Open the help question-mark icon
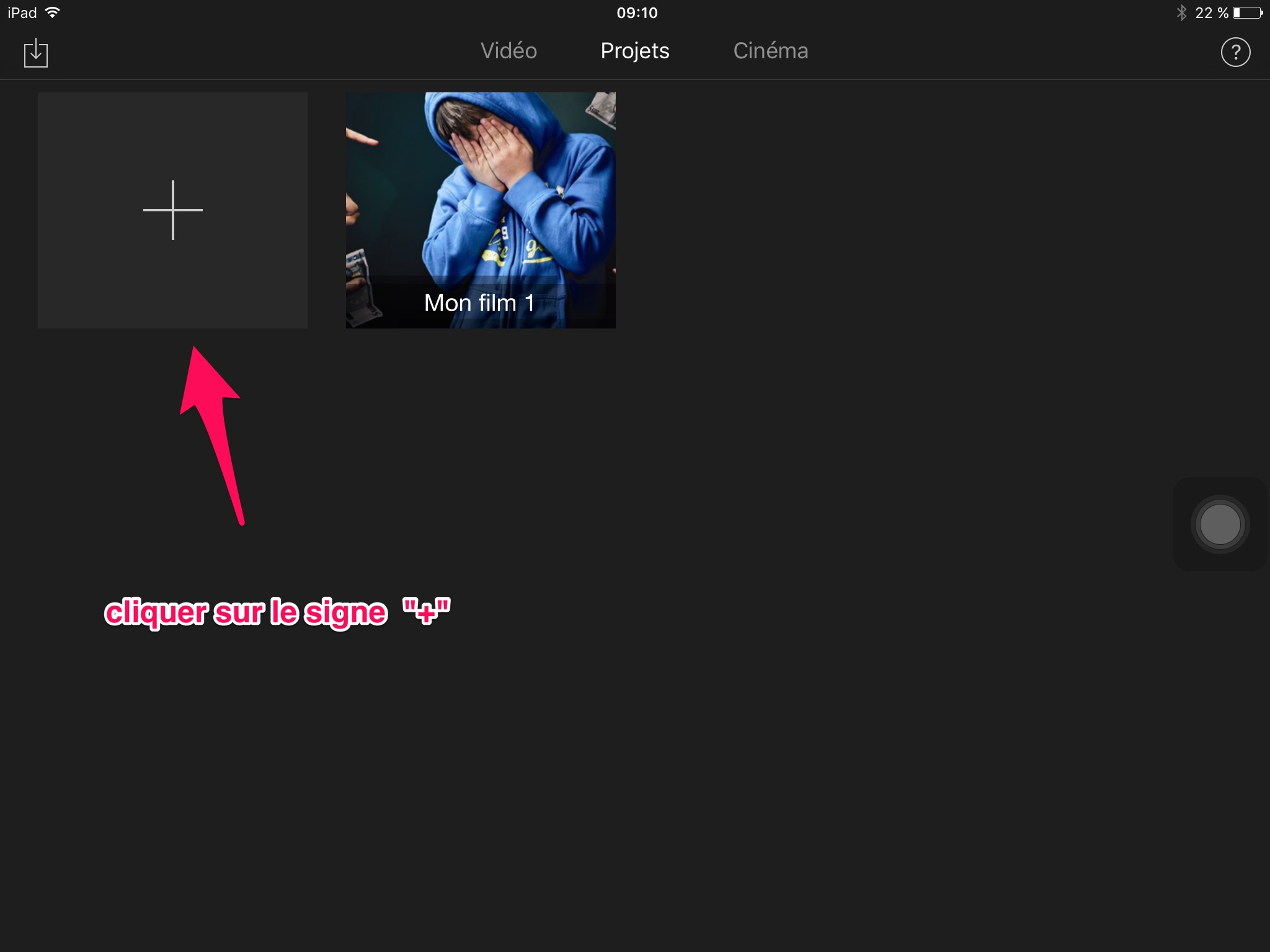Screen dimensions: 1270x952 (1235, 52)
